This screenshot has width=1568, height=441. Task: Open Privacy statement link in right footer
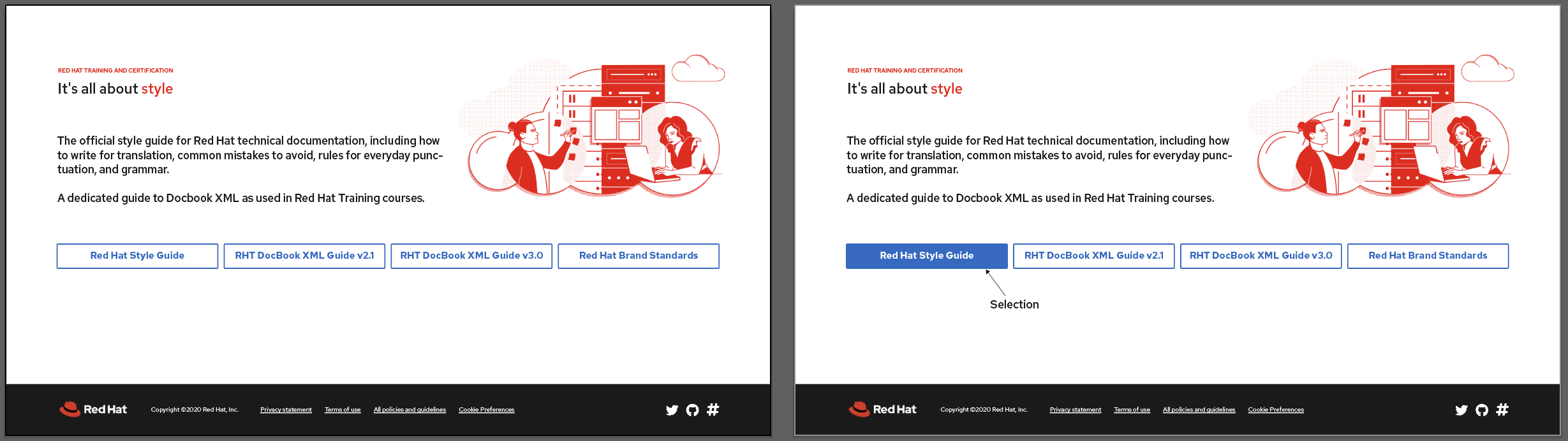pyautogui.click(x=1076, y=410)
